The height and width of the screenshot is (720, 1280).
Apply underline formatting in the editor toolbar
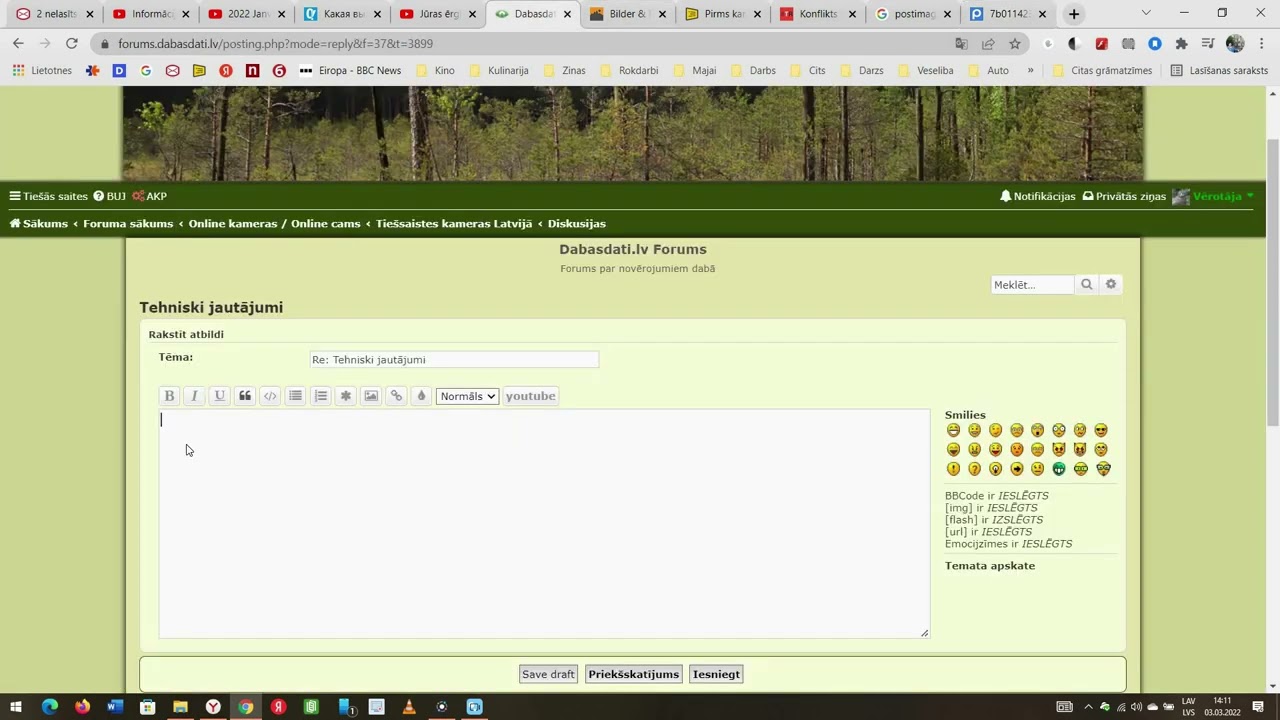point(219,396)
